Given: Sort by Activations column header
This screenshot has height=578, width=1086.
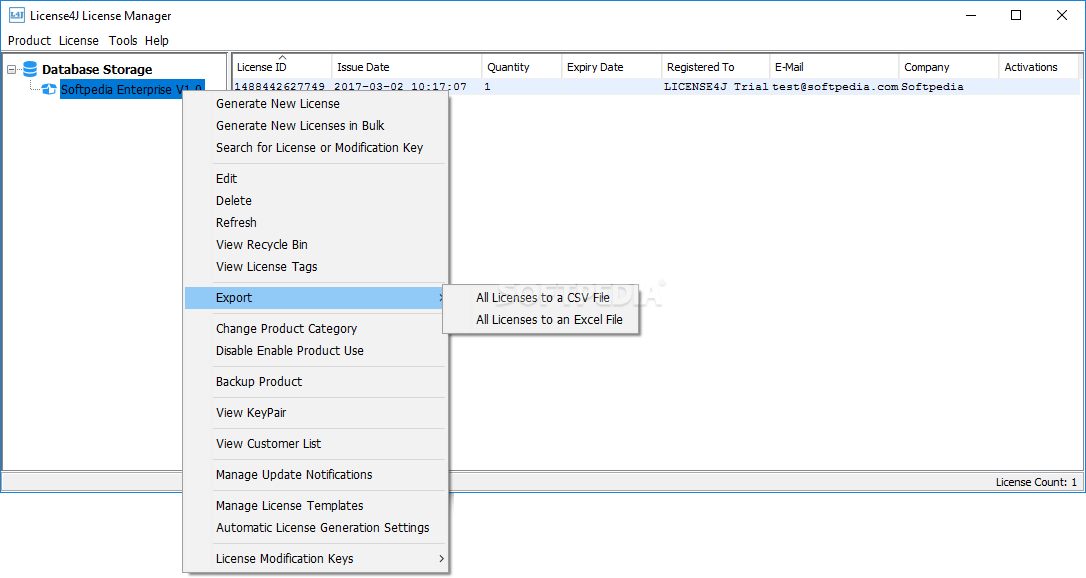Looking at the screenshot, I should click(x=1039, y=66).
